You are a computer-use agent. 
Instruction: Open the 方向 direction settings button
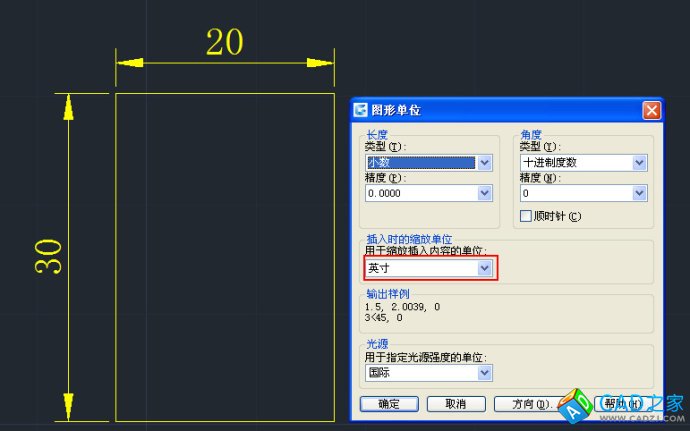pos(531,404)
